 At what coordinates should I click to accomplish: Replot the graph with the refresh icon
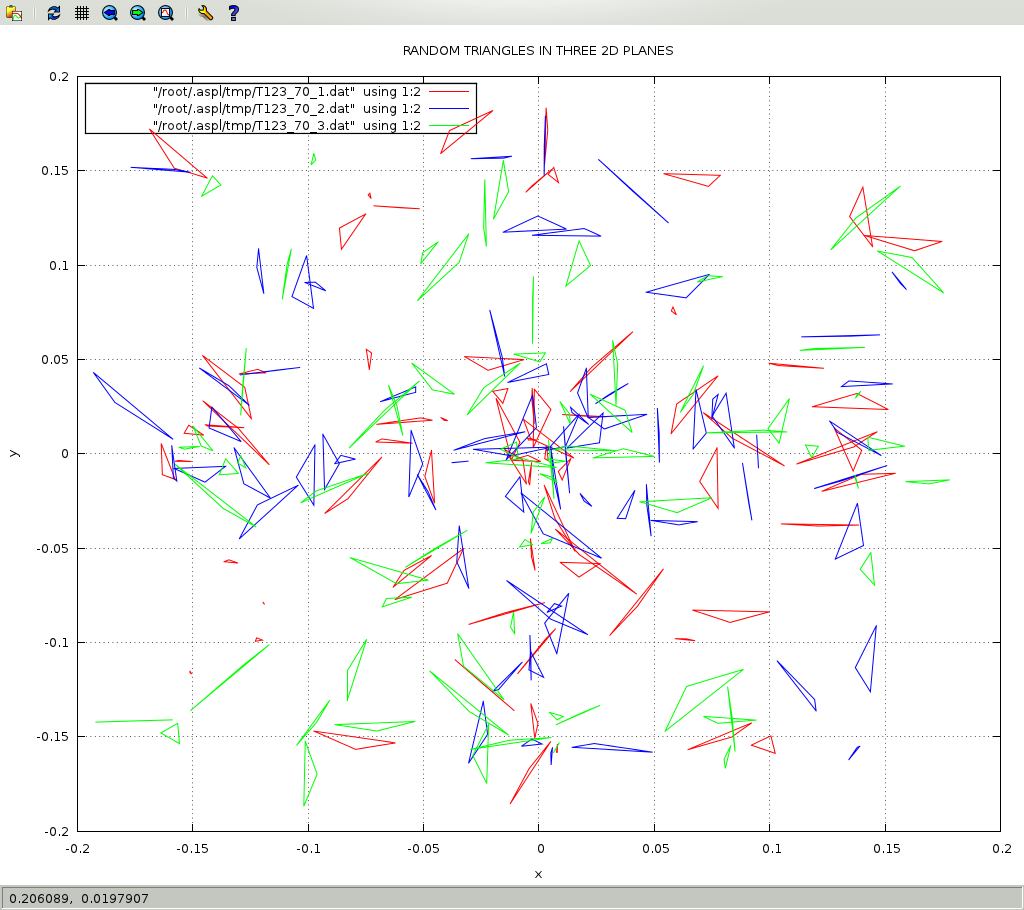tap(54, 13)
